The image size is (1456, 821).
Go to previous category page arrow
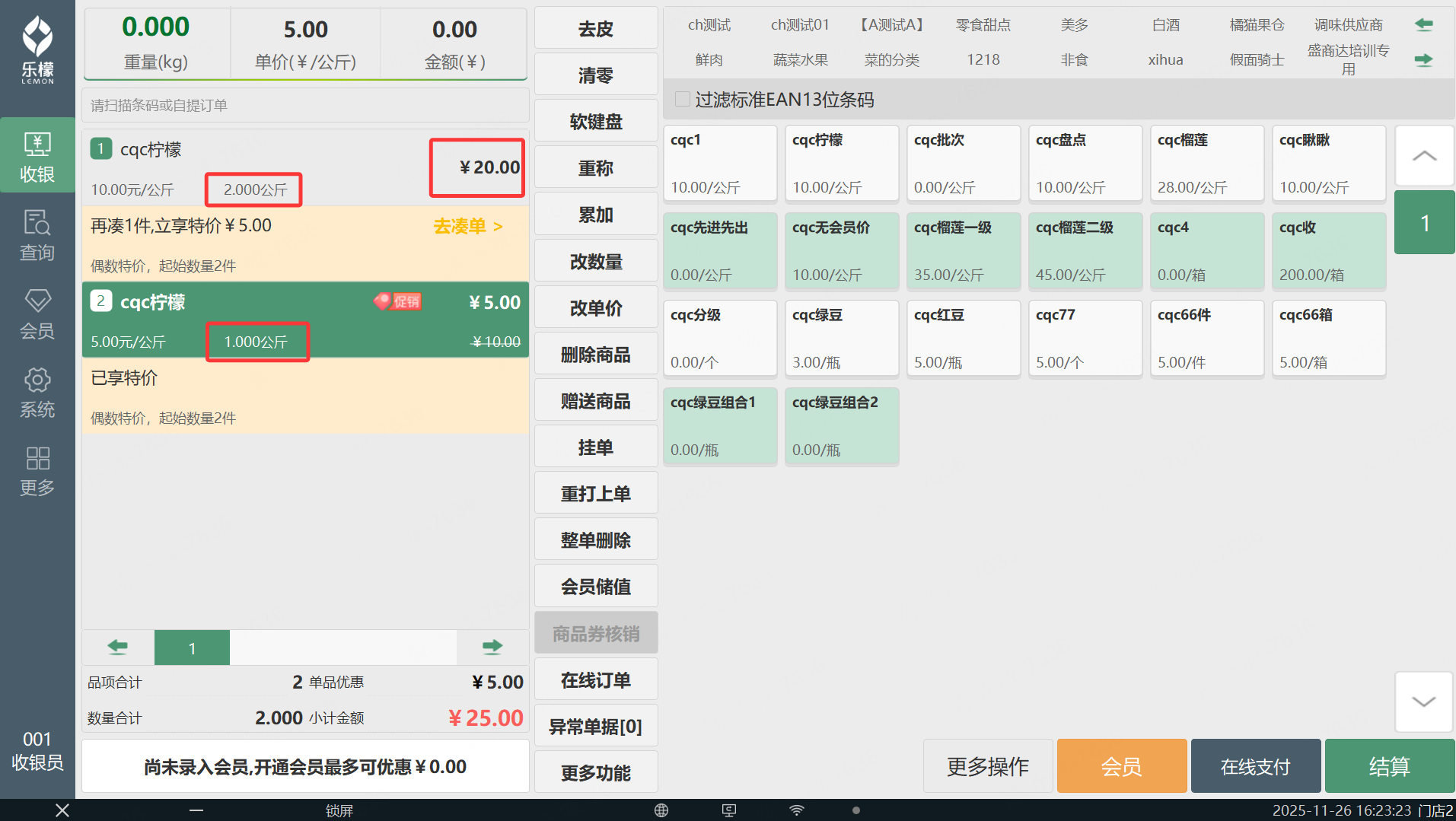click(1423, 25)
